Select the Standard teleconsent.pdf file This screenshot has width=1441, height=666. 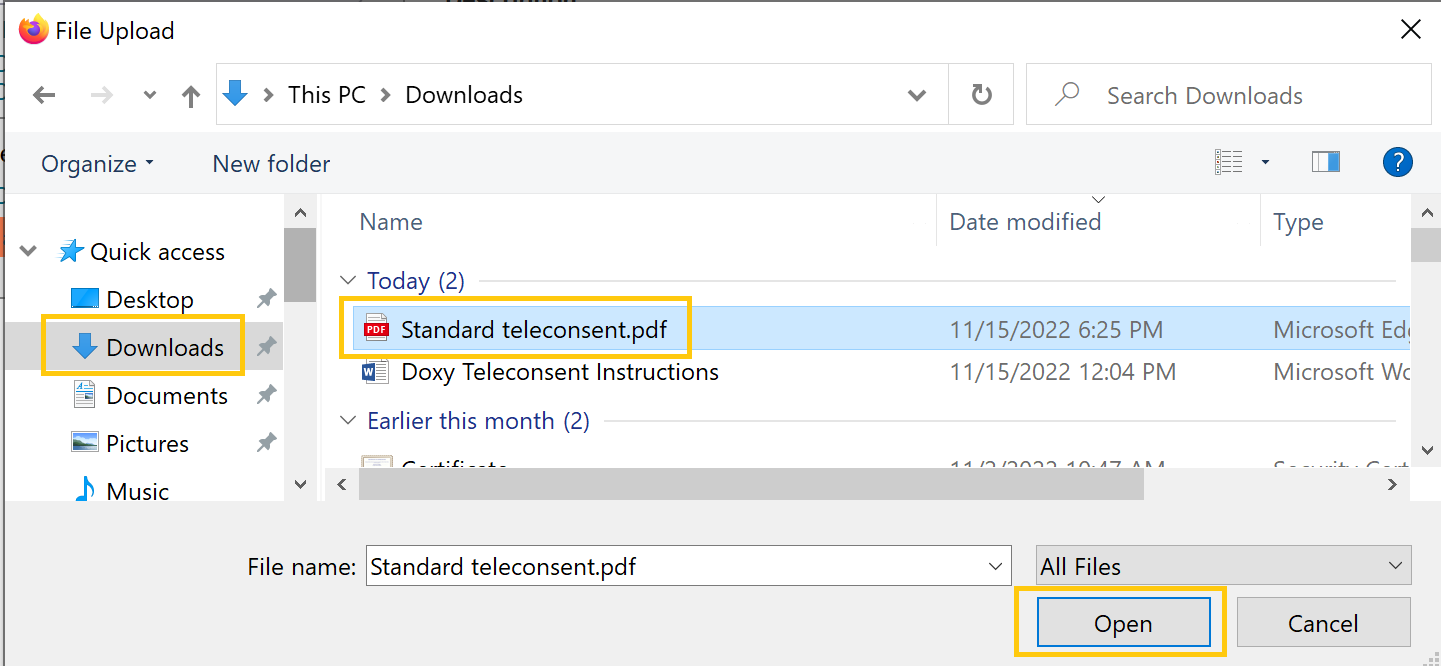pyautogui.click(x=533, y=329)
